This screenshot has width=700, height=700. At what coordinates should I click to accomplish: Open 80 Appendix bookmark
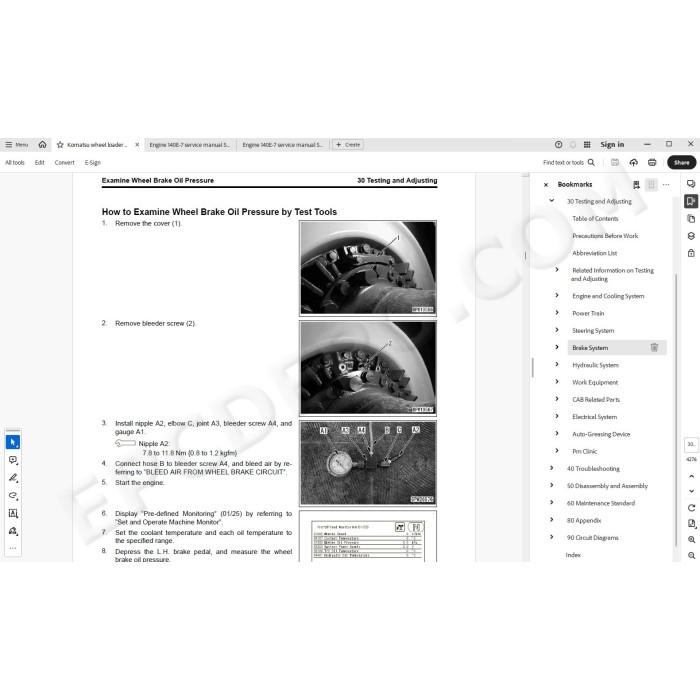[583, 521]
